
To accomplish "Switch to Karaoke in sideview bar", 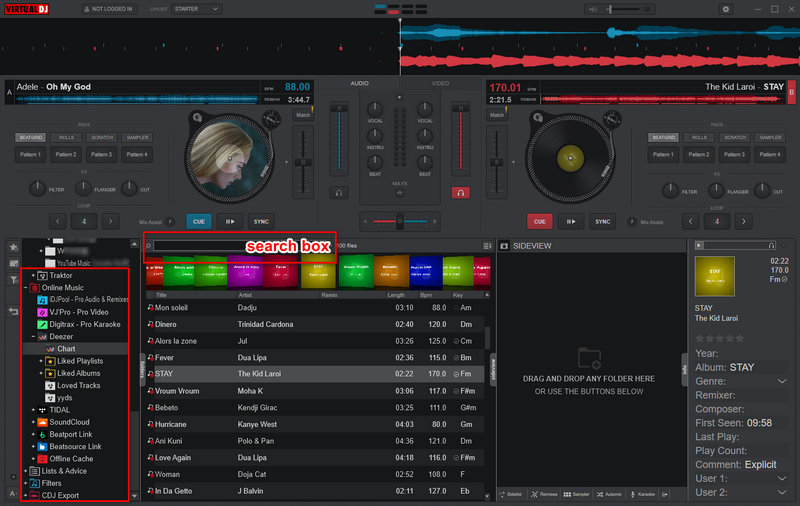I will pos(643,494).
